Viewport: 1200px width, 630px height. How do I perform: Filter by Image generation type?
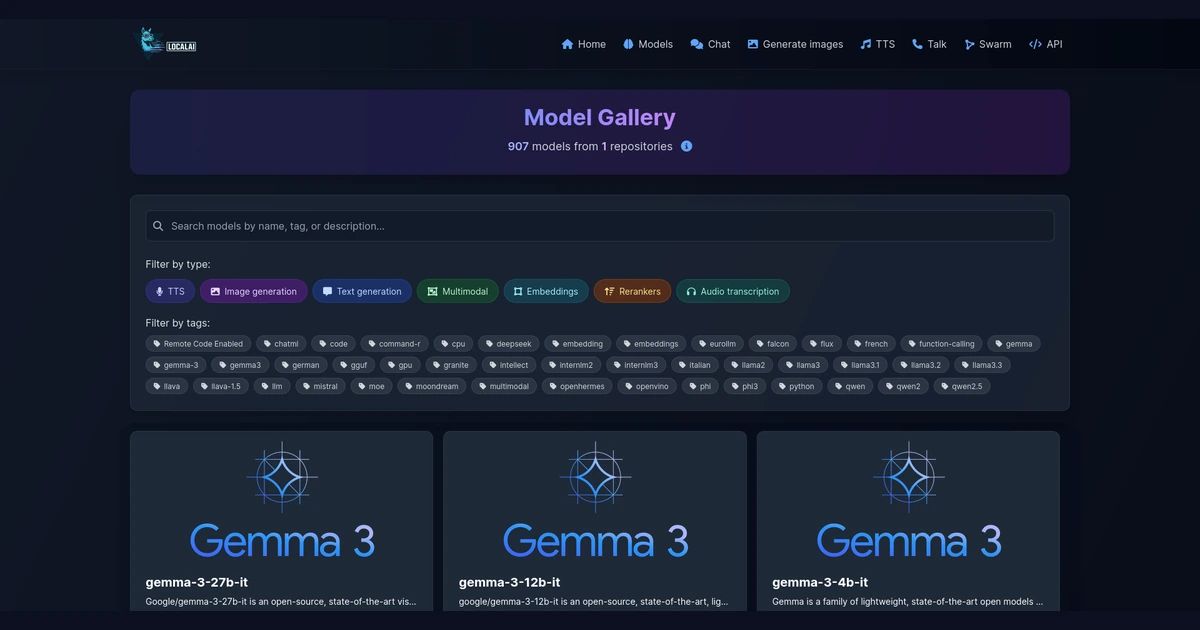[x=253, y=291]
